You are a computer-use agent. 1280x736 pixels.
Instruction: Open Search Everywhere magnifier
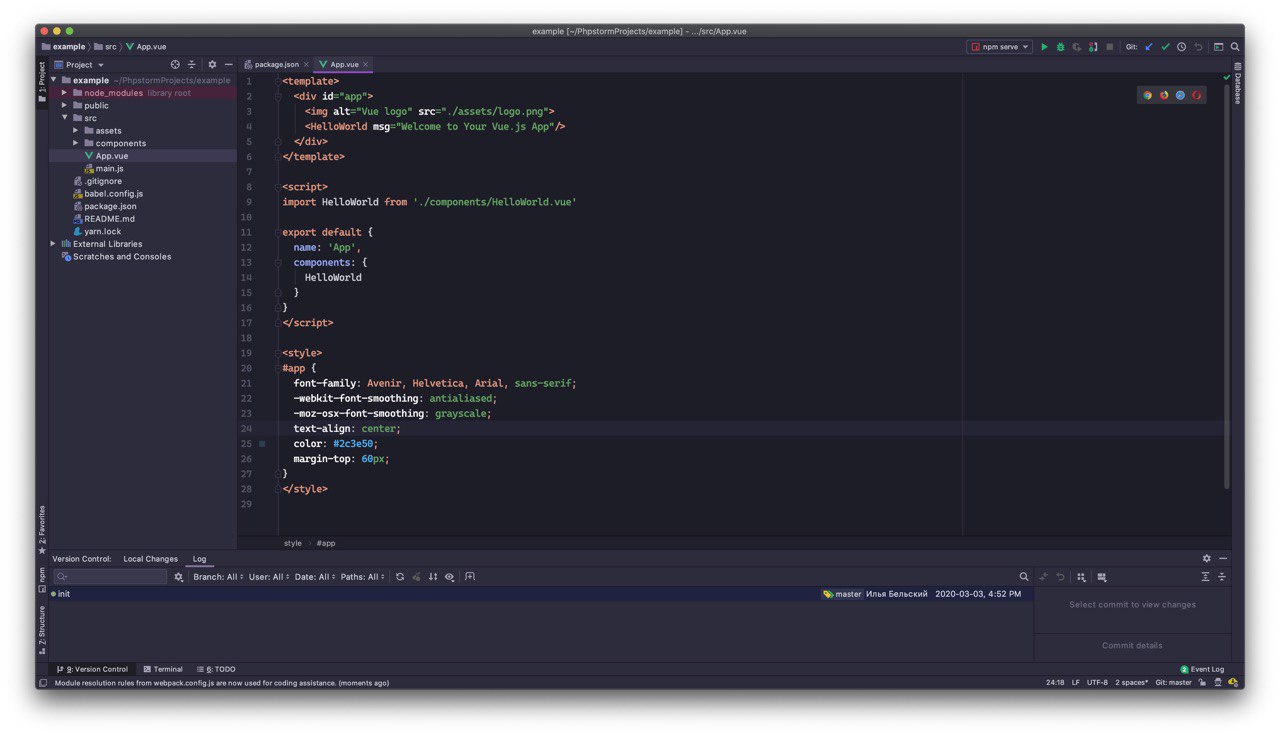tap(1236, 47)
